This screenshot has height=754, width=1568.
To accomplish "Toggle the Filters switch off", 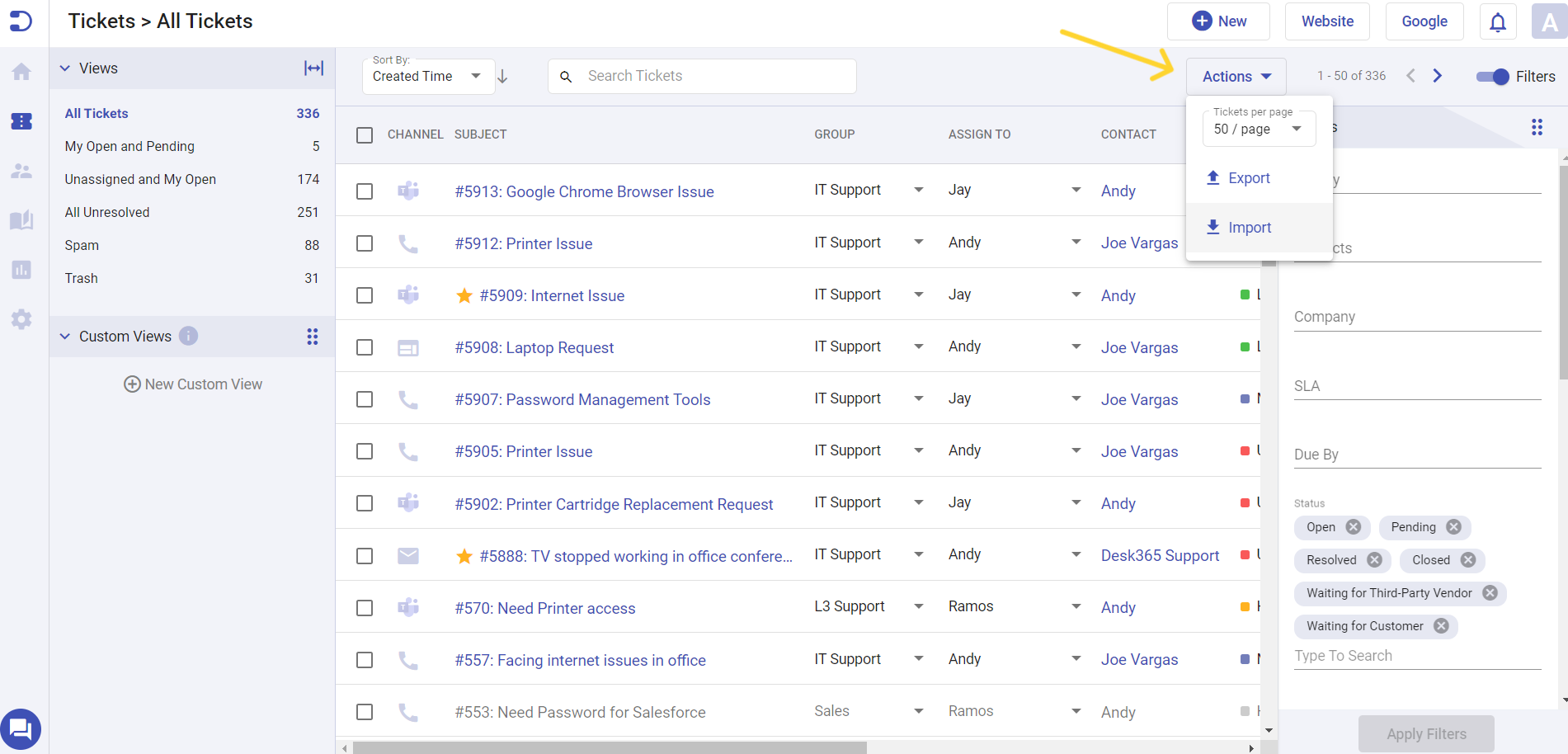I will tap(1491, 77).
